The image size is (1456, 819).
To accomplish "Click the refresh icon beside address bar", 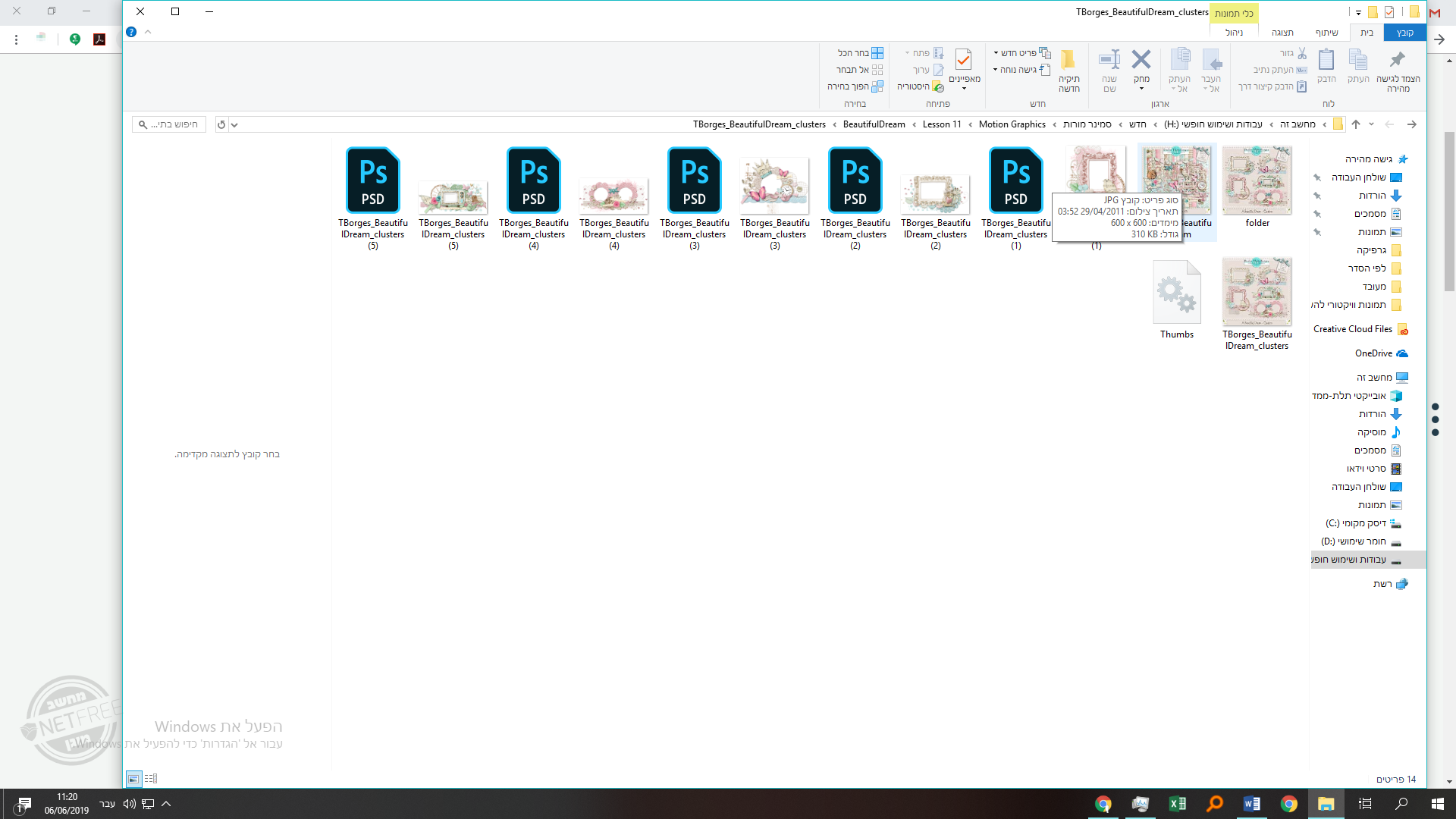I will (221, 124).
